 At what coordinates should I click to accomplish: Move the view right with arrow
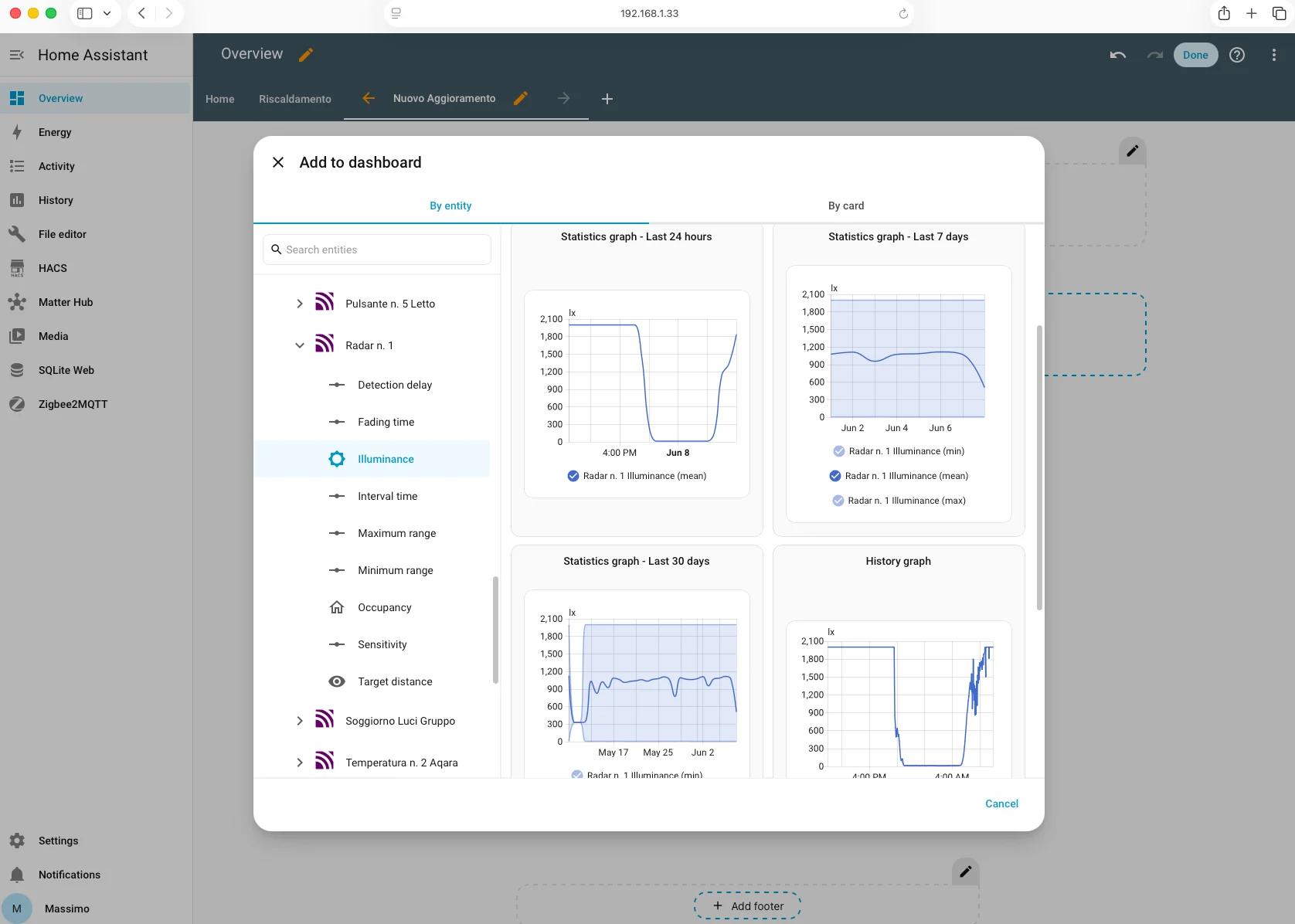pos(564,98)
